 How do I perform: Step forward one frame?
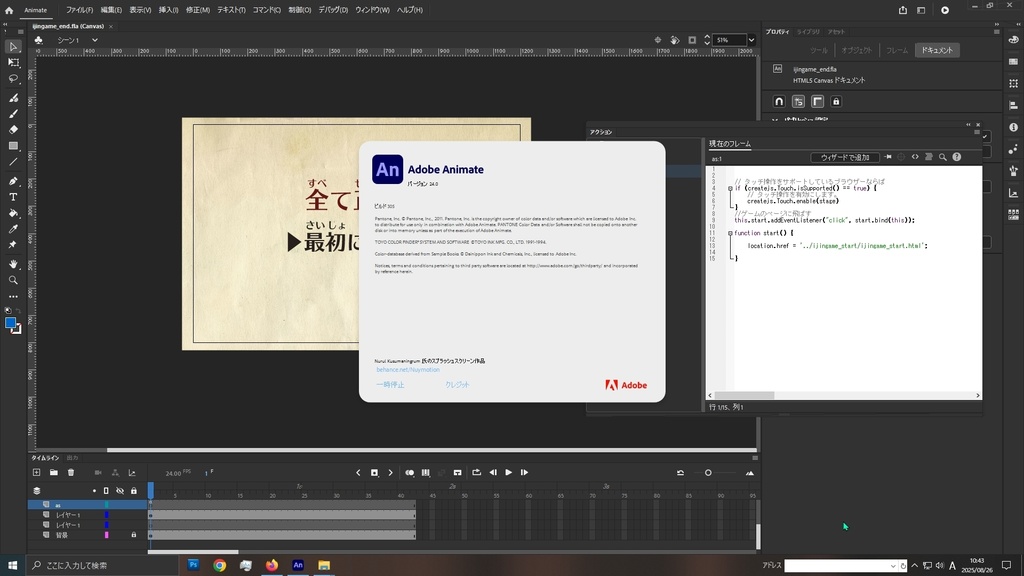click(x=524, y=472)
